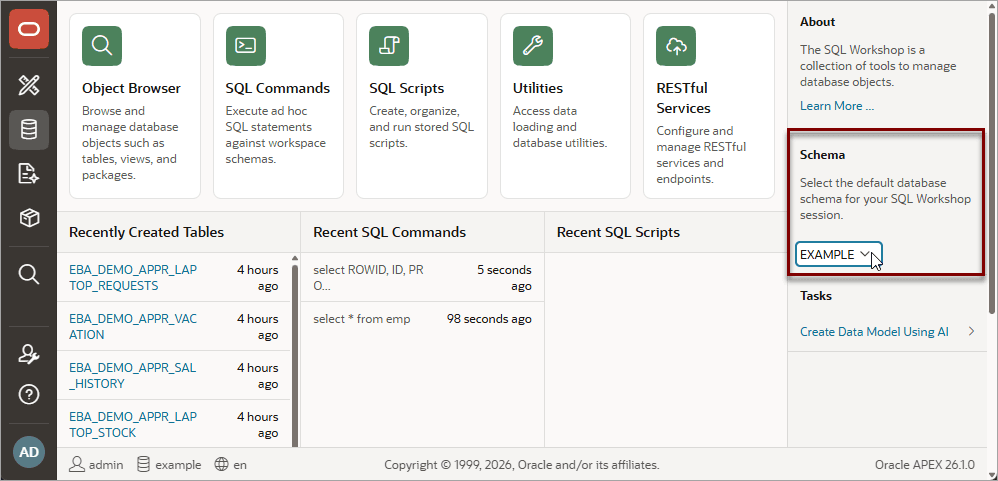Click the Oracle APEX home logo
998x481 pixels.
tap(29, 29)
